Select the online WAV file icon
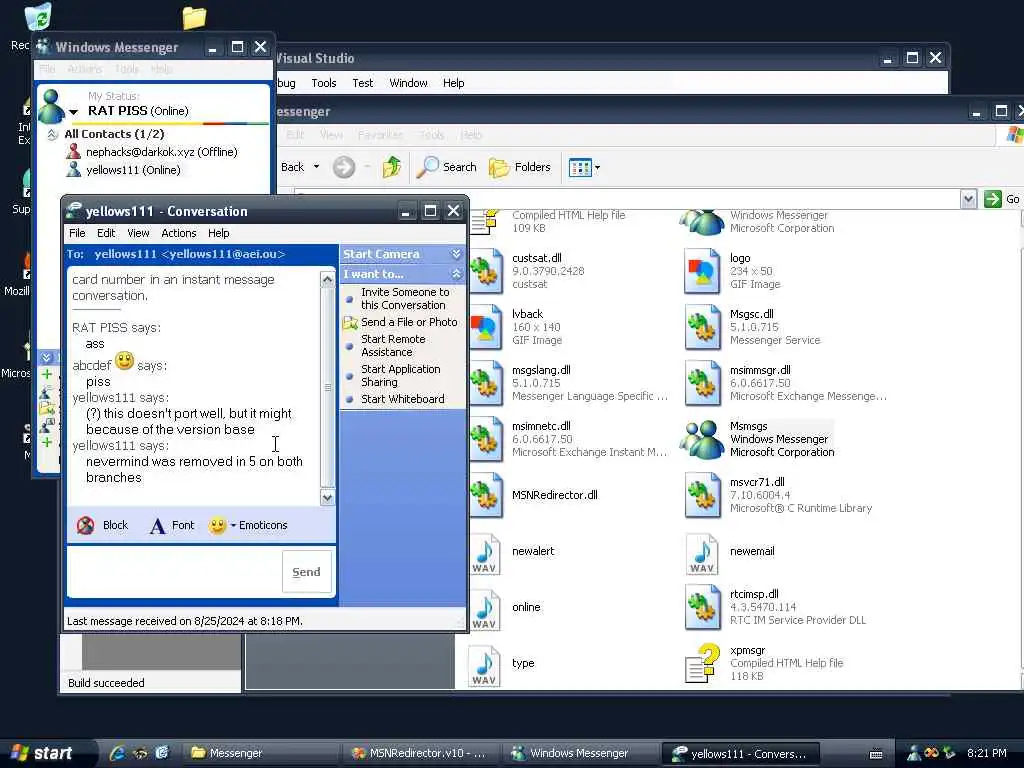The width and height of the screenshot is (1024, 768). (485, 610)
